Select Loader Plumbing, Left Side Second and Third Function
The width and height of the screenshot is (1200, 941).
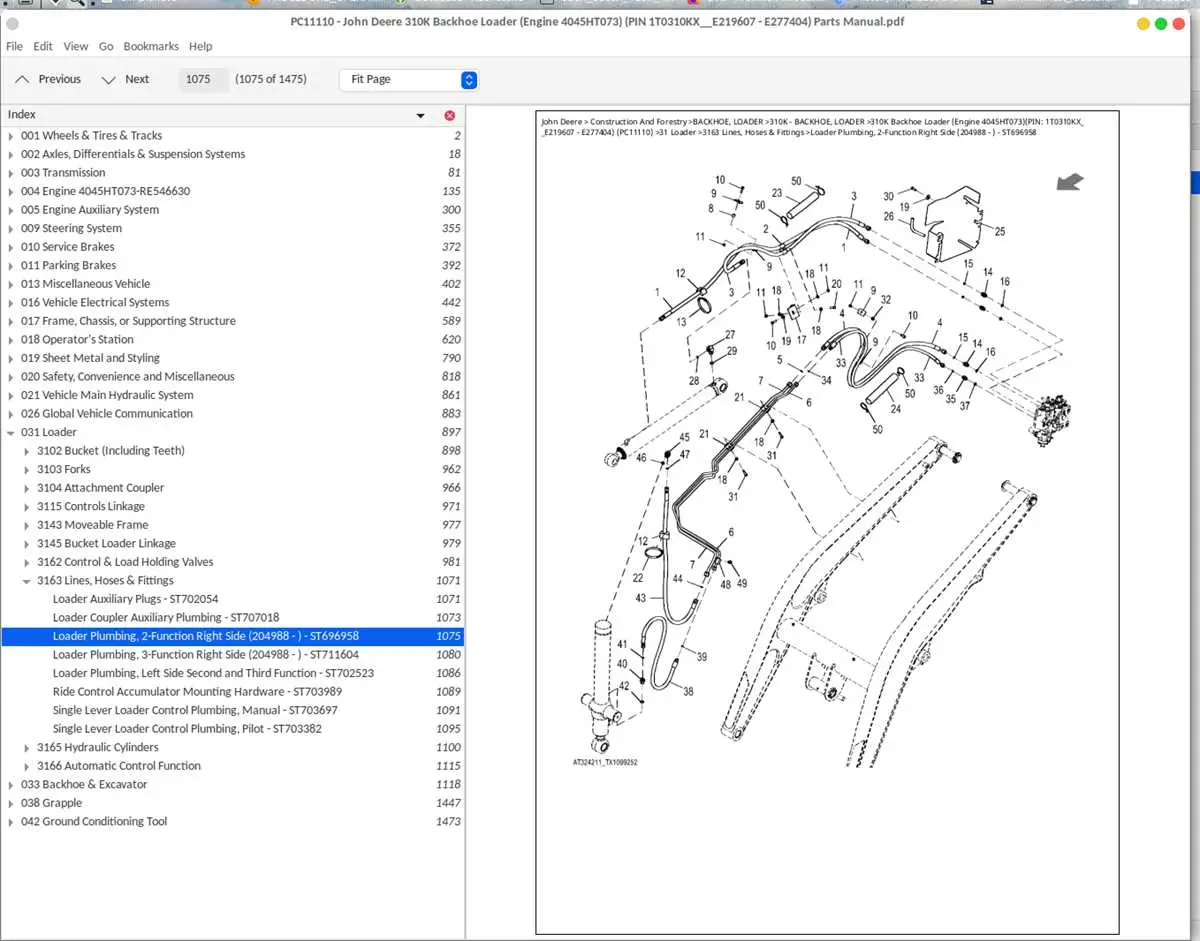pos(232,673)
